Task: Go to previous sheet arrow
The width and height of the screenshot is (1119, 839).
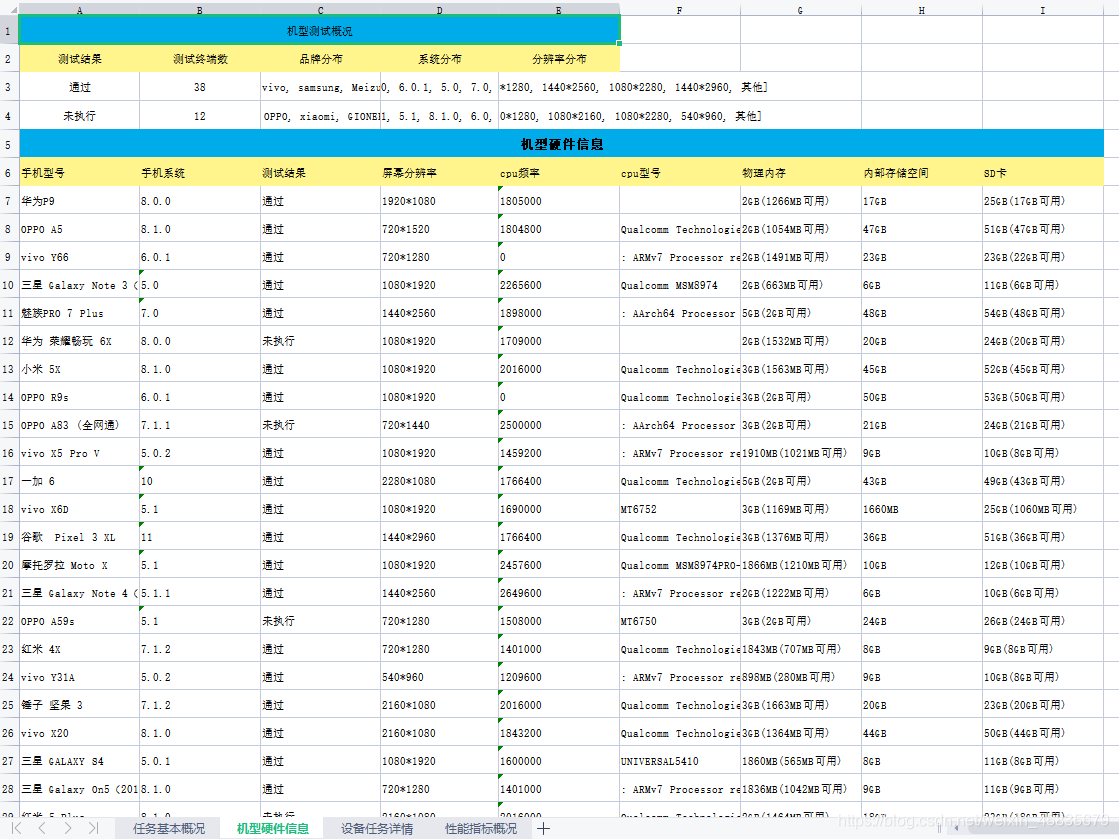Action: (42, 828)
